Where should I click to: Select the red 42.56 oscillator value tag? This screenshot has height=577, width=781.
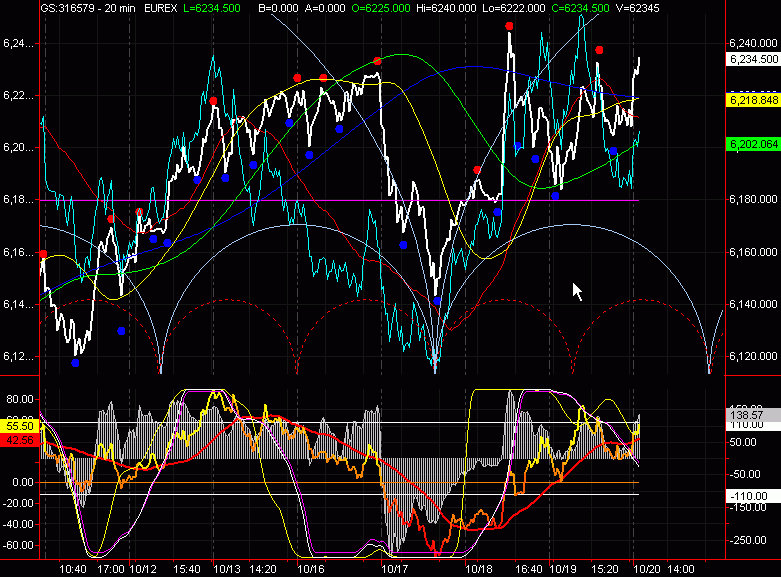[20, 440]
